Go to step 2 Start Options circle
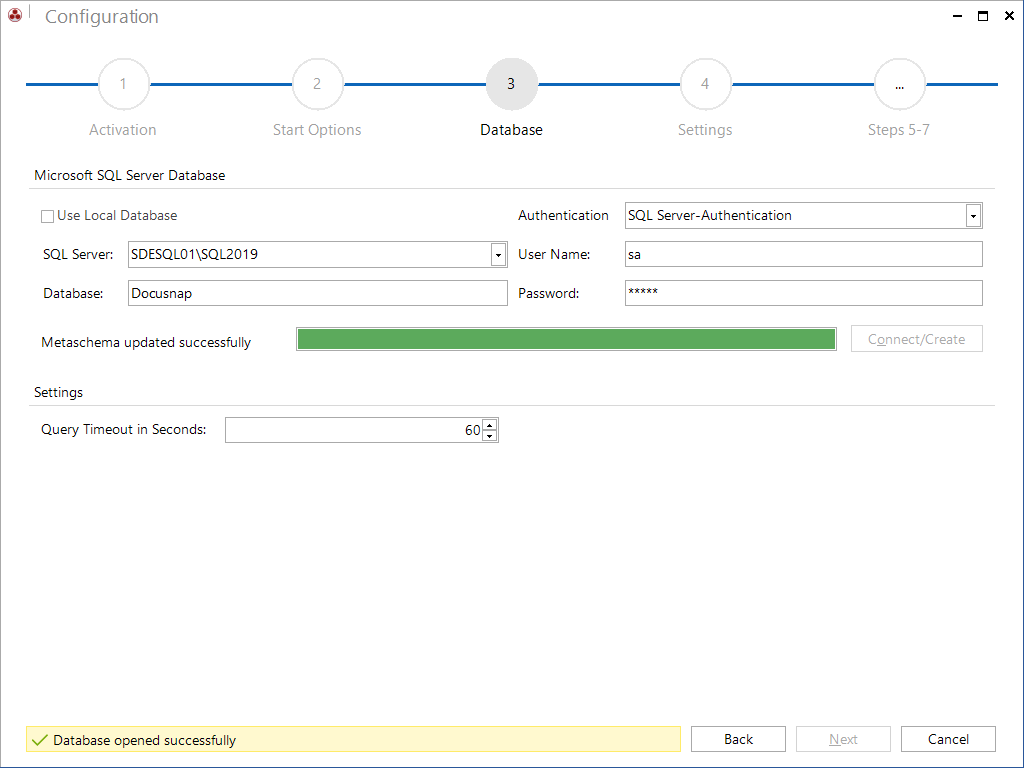 (317, 84)
